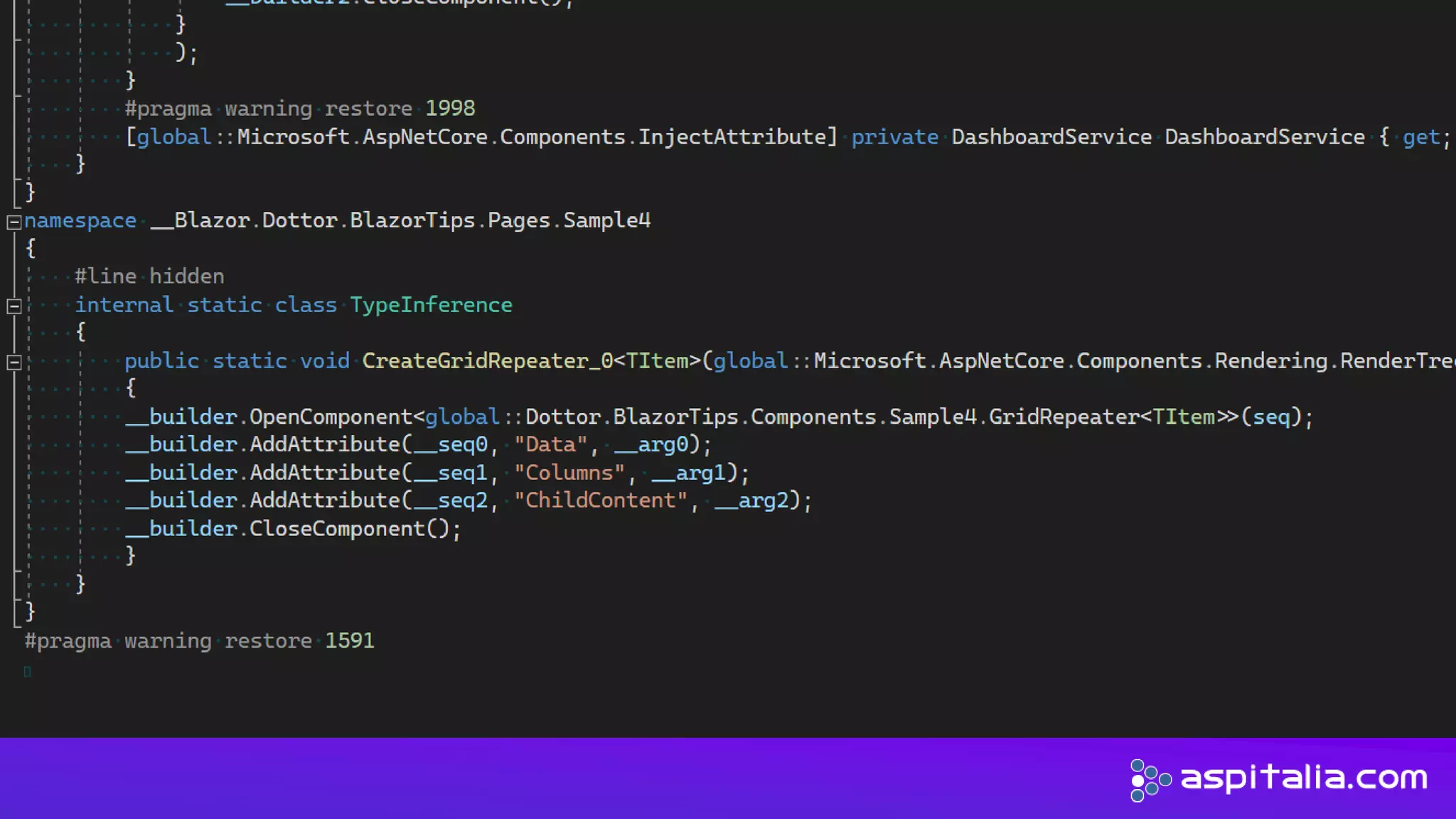
Task: Click the OpenComponent method call
Action: pyautogui.click(x=330, y=417)
